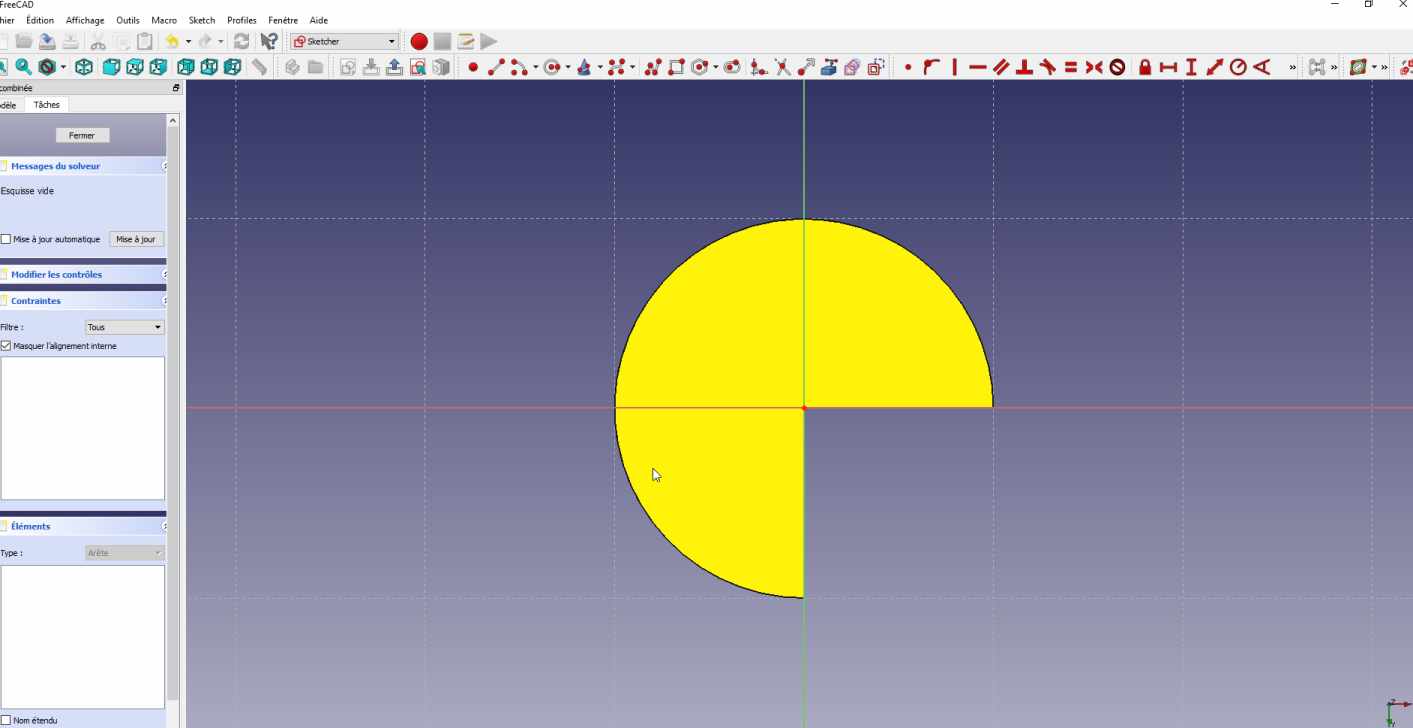Open the Profiles menu
This screenshot has width=1413, height=728.
pos(242,20)
